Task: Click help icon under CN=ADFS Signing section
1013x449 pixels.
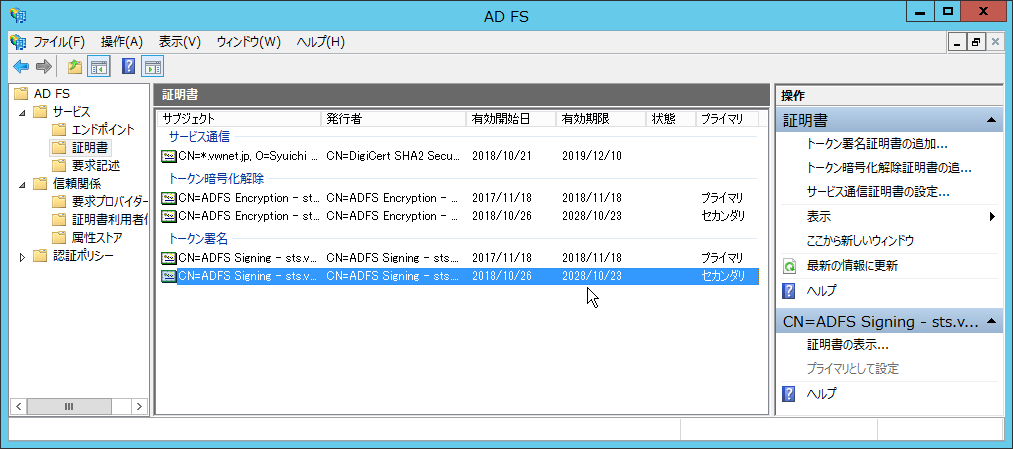Action: pyautogui.click(x=789, y=393)
